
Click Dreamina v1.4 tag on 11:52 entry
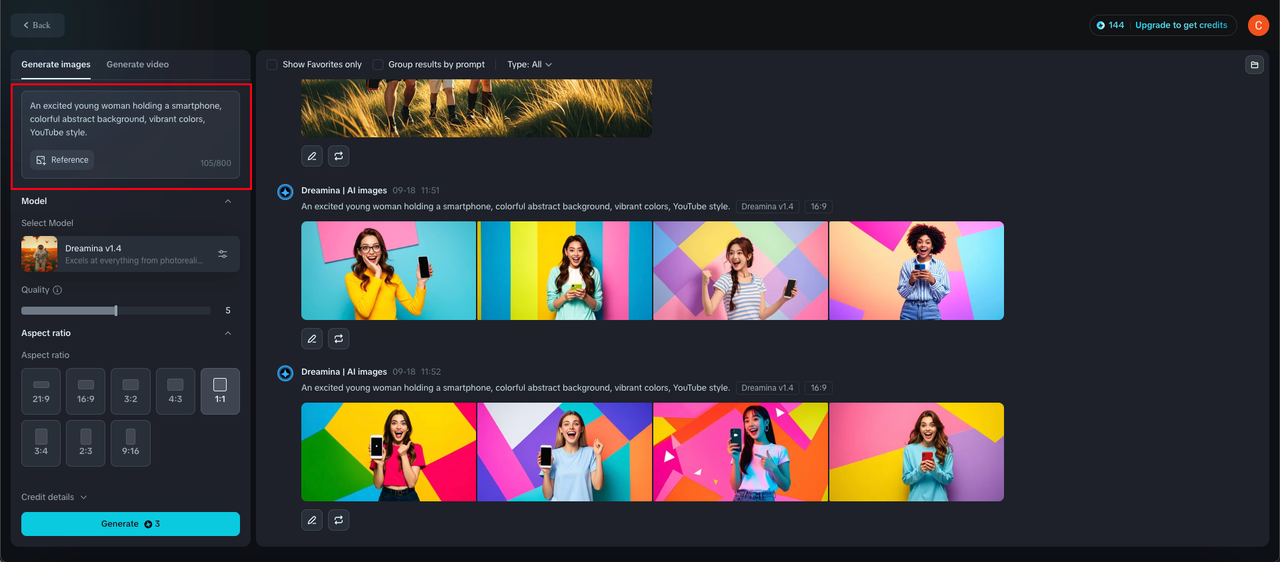coord(767,388)
